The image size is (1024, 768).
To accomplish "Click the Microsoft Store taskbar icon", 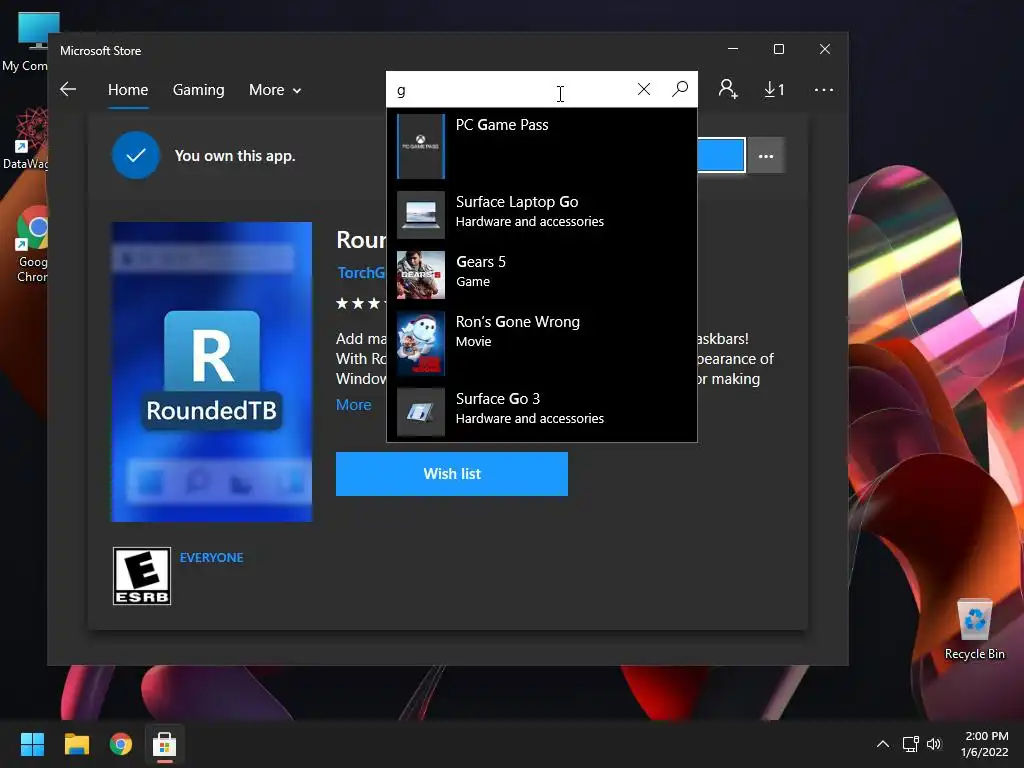I will pyautogui.click(x=165, y=744).
